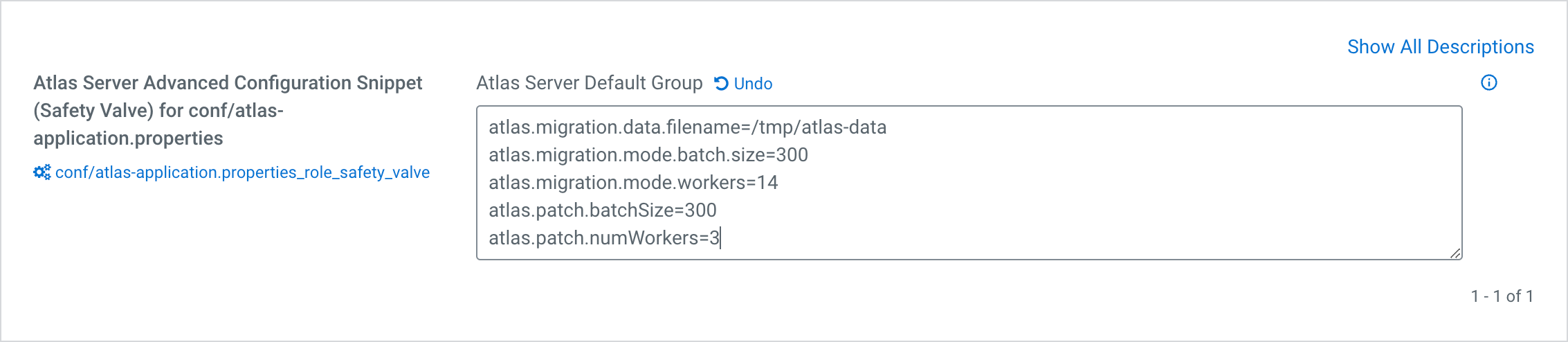This screenshot has width=1568, height=342.
Task: Click the Undo text link
Action: (753, 84)
